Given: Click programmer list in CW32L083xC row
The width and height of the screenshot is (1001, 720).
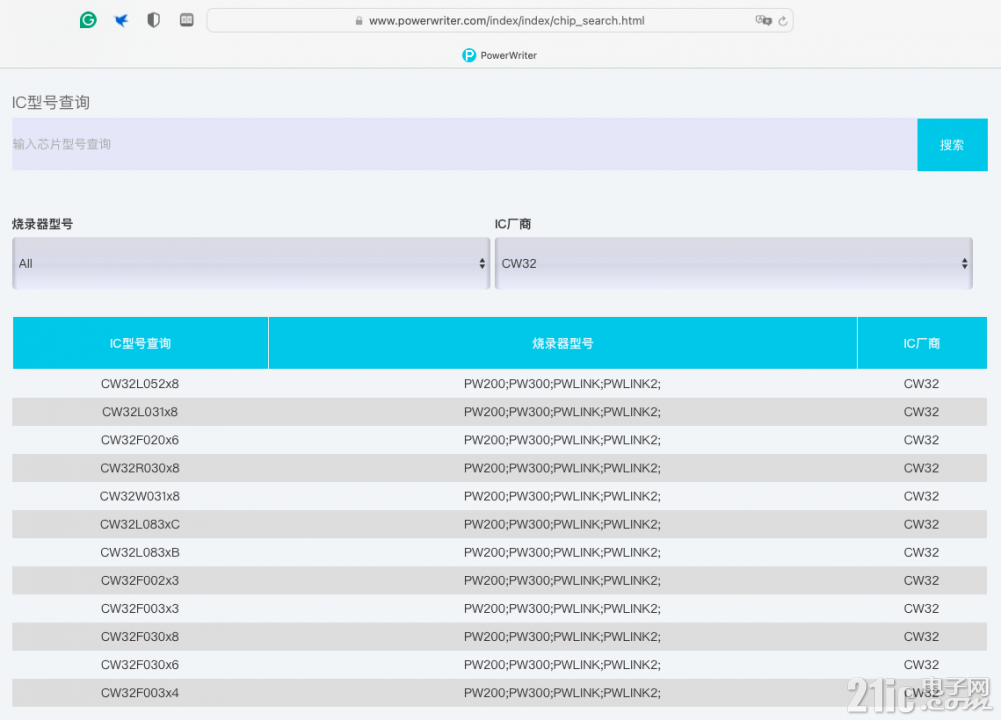Looking at the screenshot, I should [562, 524].
